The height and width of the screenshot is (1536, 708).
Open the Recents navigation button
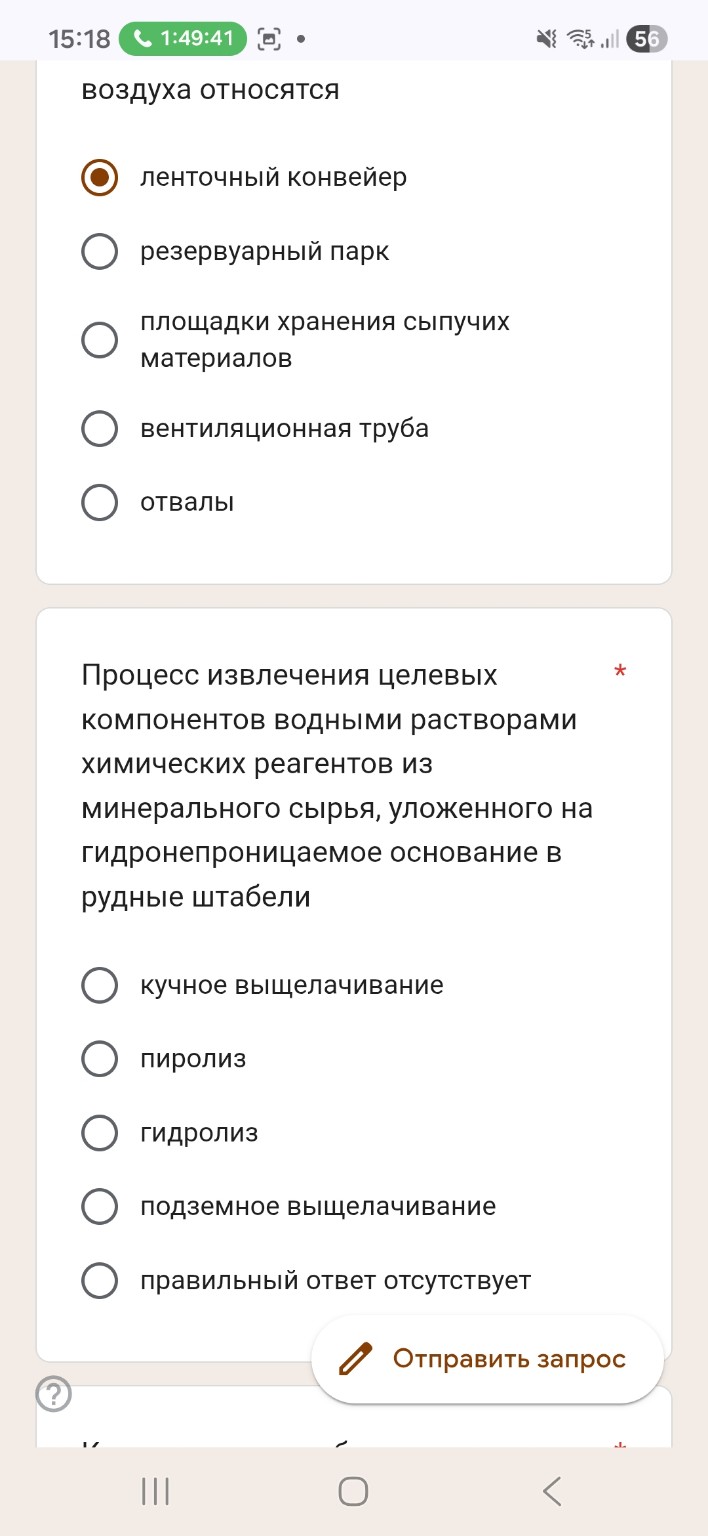pyautogui.click(x=154, y=1490)
